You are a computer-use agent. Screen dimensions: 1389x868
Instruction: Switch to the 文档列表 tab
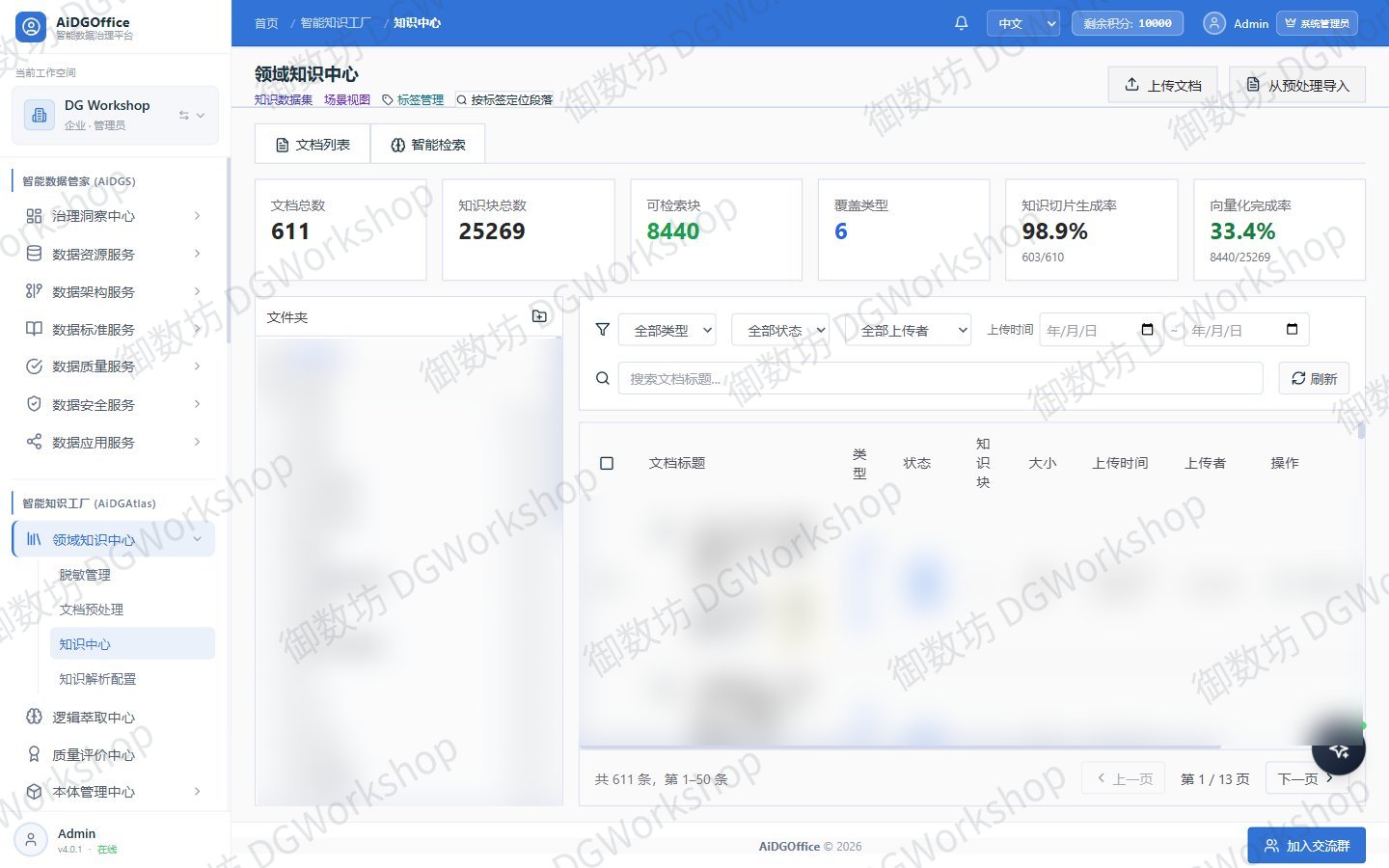click(313, 145)
